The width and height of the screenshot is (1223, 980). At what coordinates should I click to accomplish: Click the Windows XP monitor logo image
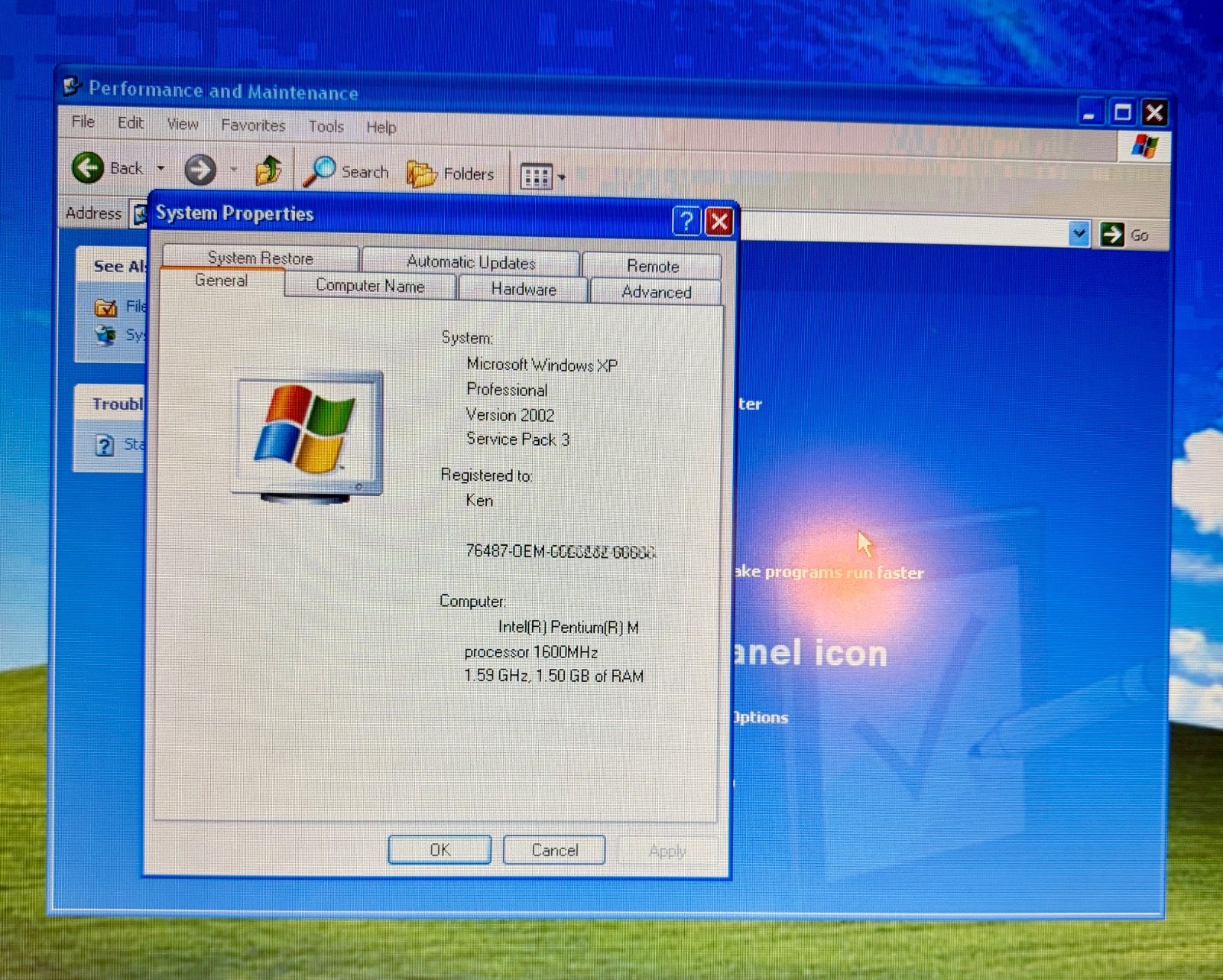(307, 437)
